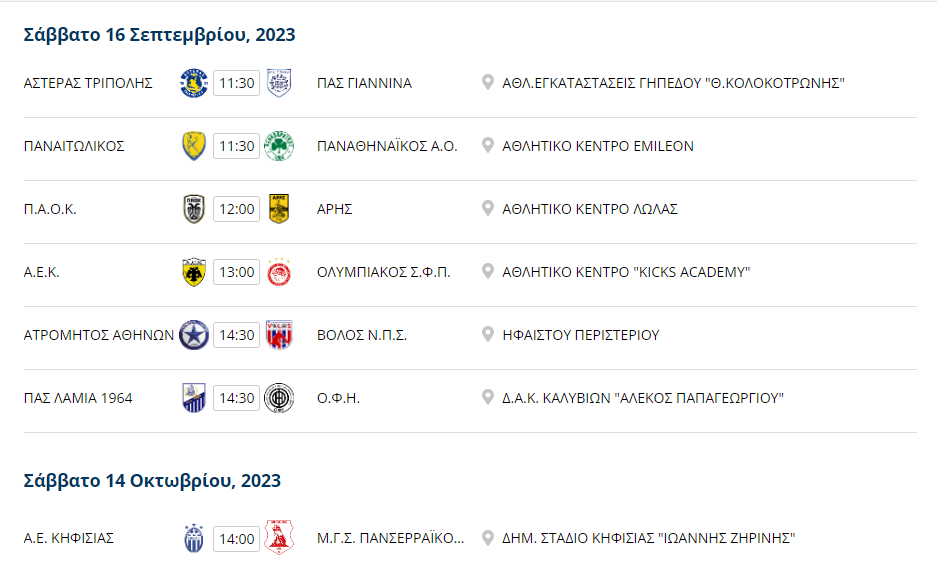Click the Asteras Tripolis team crest
Screen dimensions: 937x572
click(194, 83)
